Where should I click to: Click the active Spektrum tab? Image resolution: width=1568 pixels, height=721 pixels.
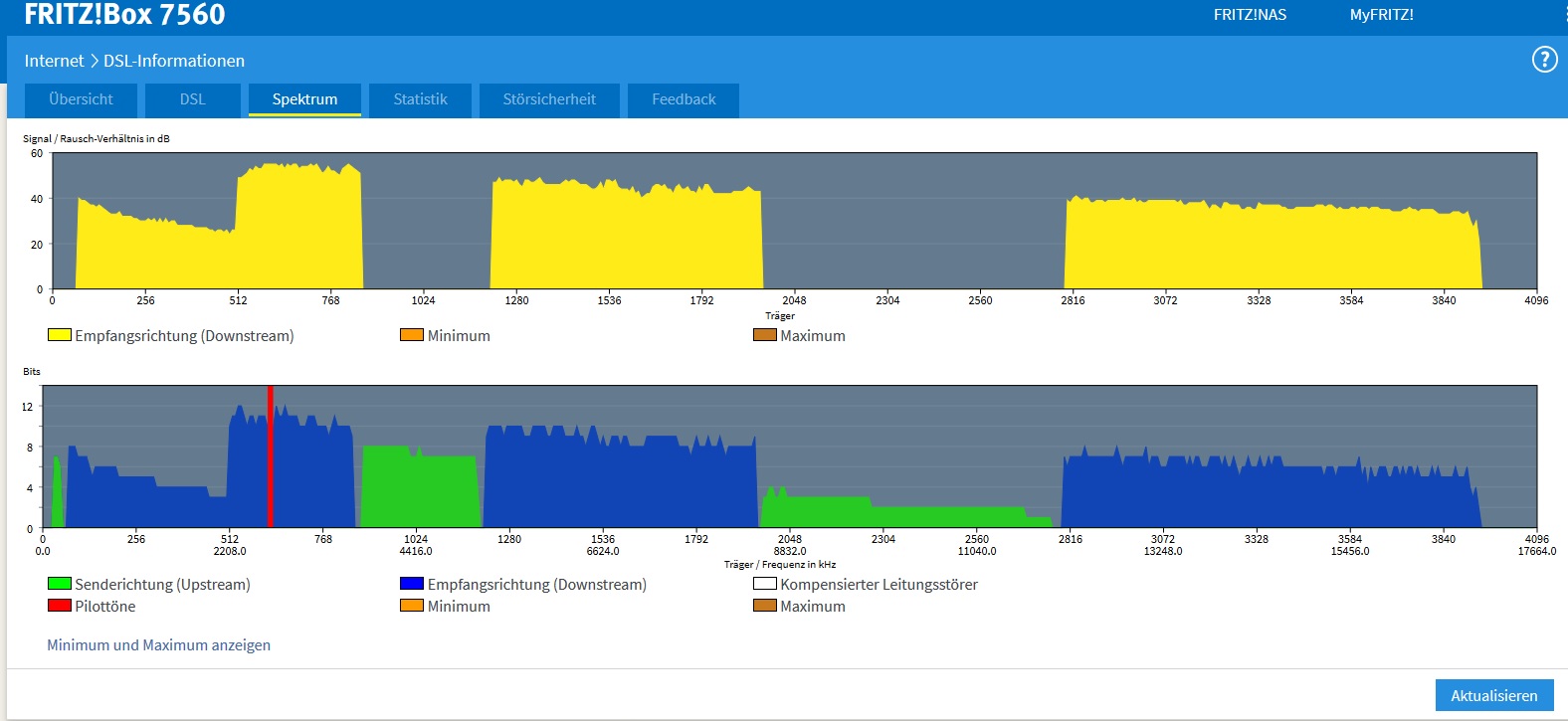coord(304,99)
